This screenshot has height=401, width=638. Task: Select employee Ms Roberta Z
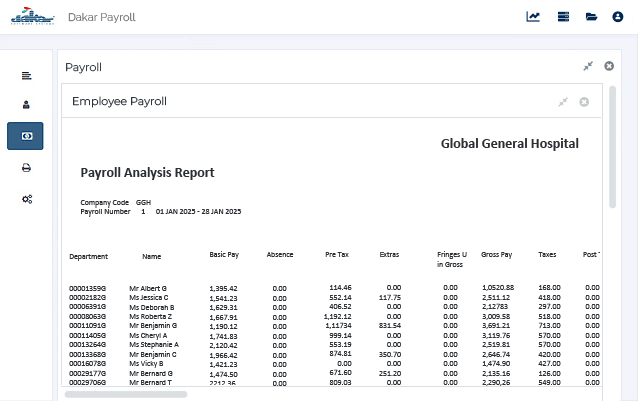150,316
